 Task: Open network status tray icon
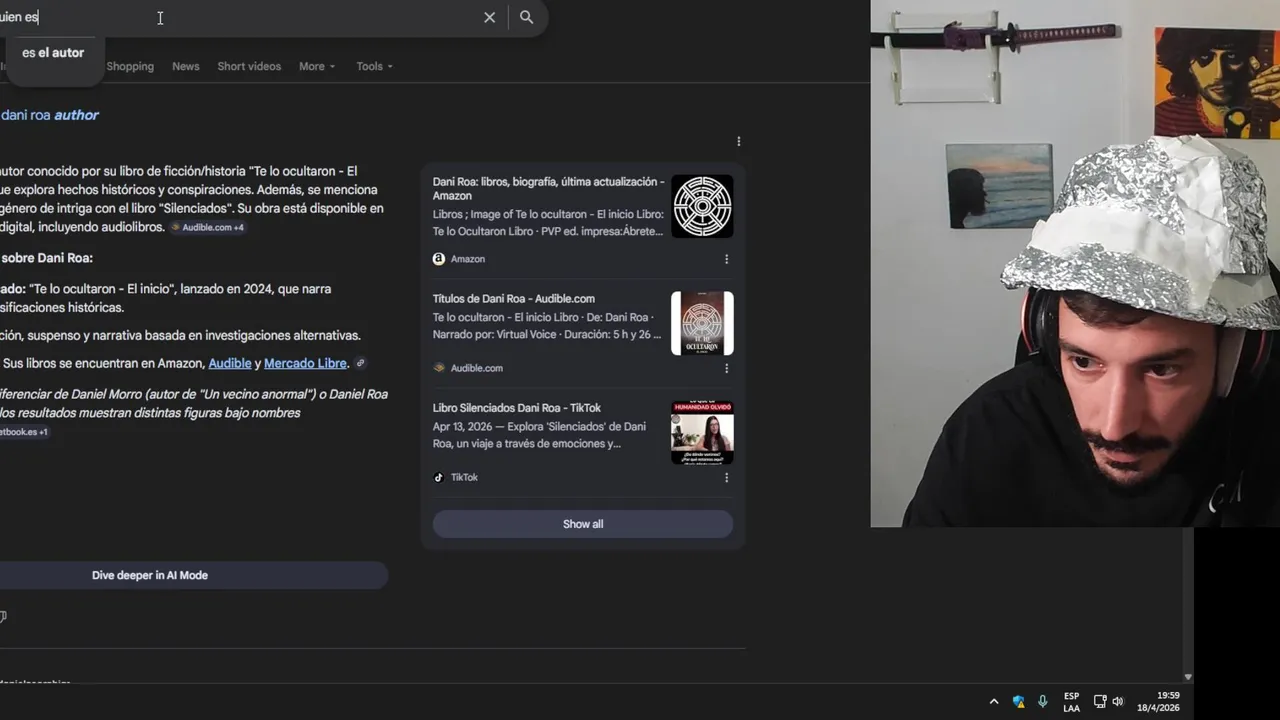[x=1099, y=702]
